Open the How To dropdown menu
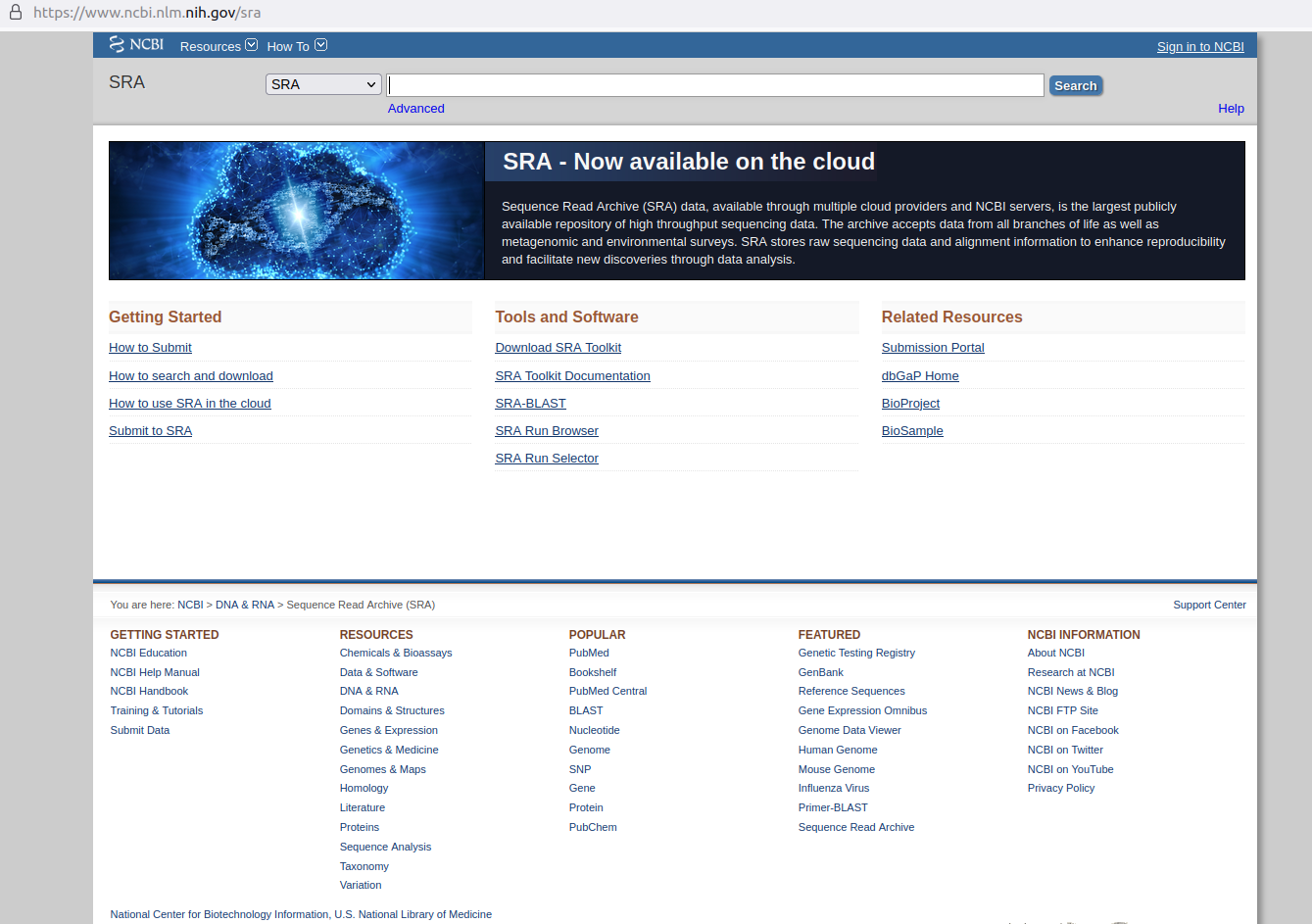The height and width of the screenshot is (924, 1312). (297, 46)
